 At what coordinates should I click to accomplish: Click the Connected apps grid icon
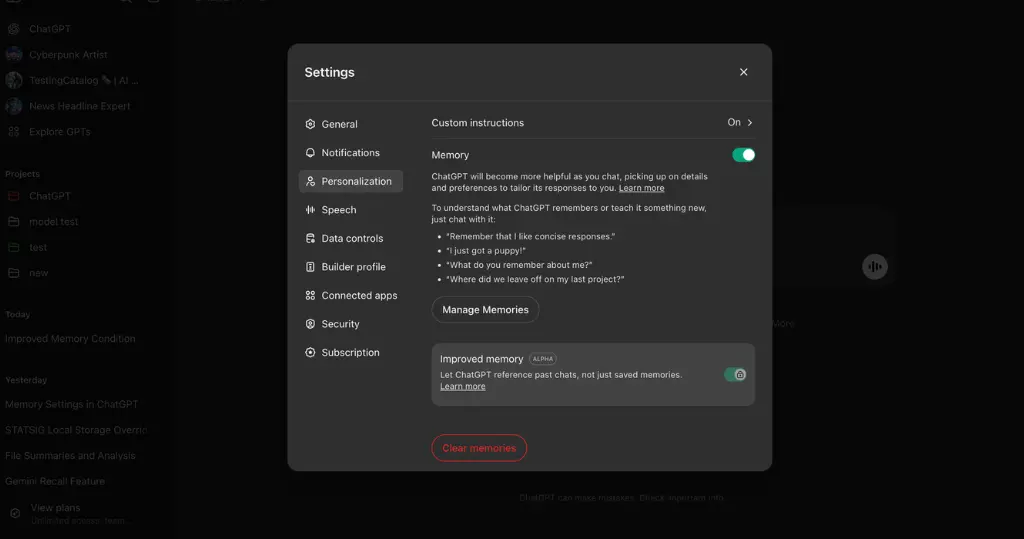coord(310,295)
